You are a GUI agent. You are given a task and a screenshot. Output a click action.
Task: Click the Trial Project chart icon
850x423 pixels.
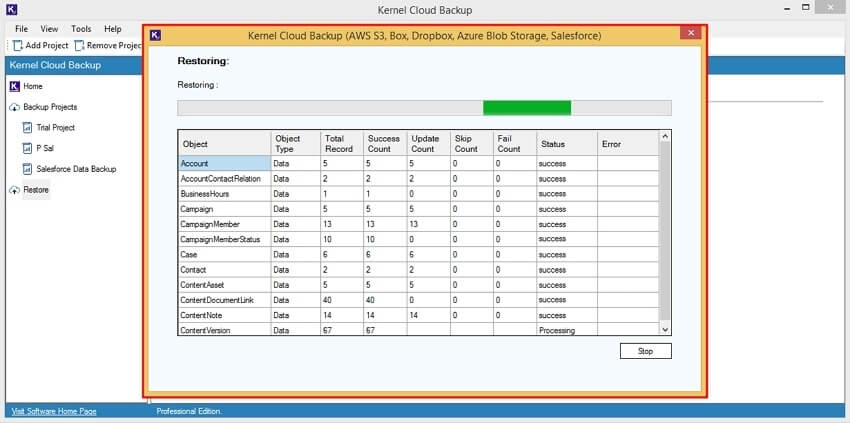tap(28, 128)
